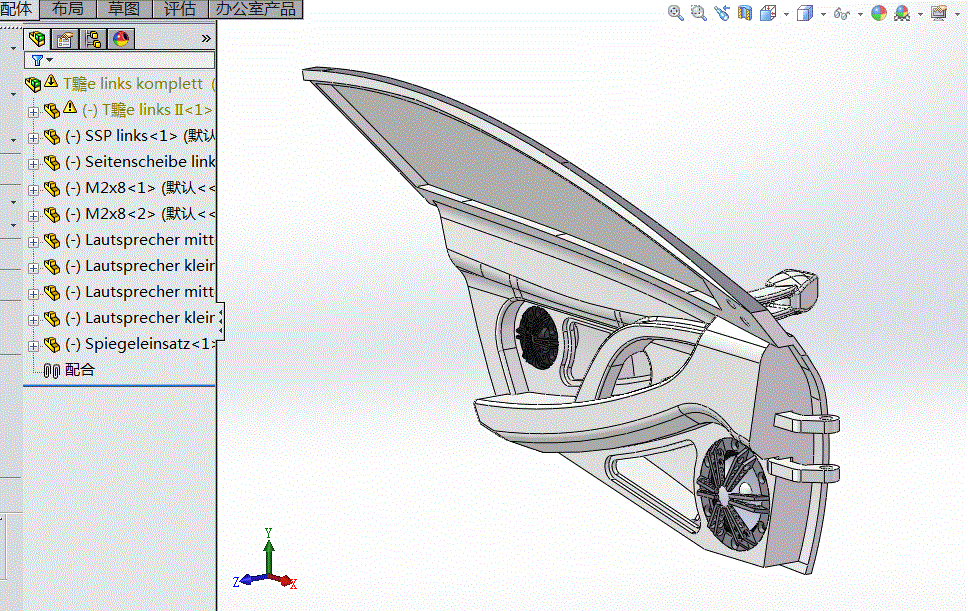Image resolution: width=968 pixels, height=611 pixels.
Task: Select the Zoom to Area tool
Action: [697, 12]
